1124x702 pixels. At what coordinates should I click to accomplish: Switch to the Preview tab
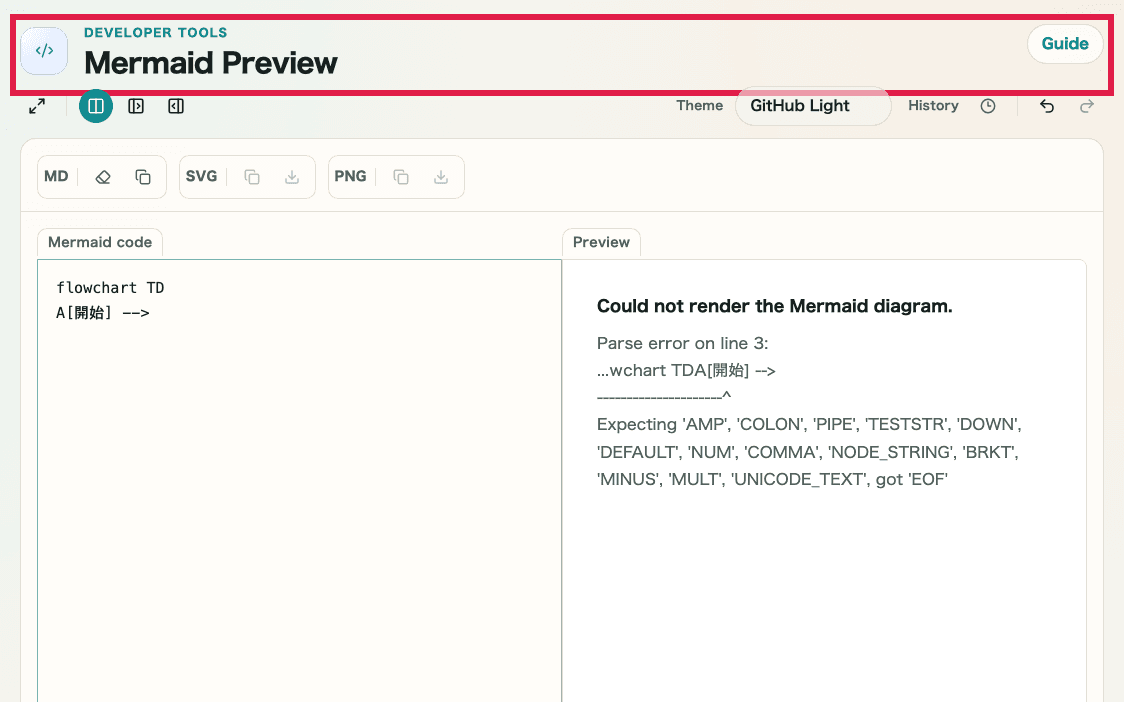point(601,242)
